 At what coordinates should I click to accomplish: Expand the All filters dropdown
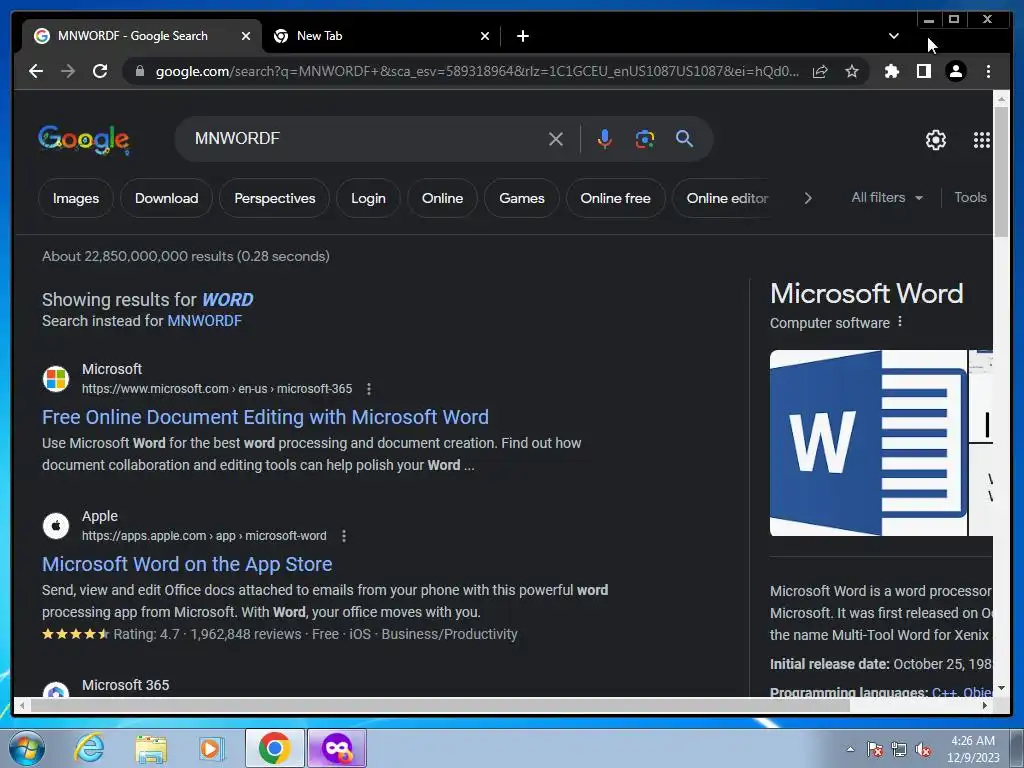coord(887,197)
